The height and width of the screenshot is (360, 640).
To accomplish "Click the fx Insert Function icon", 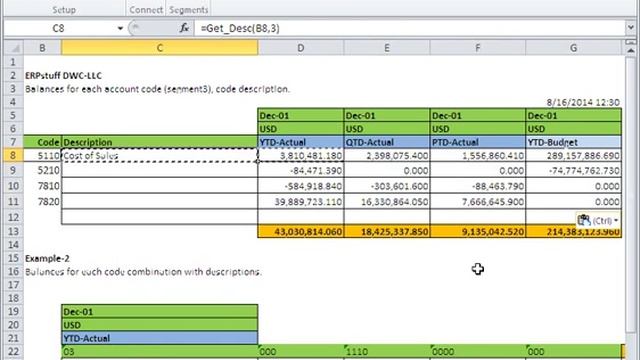I will 184,28.
